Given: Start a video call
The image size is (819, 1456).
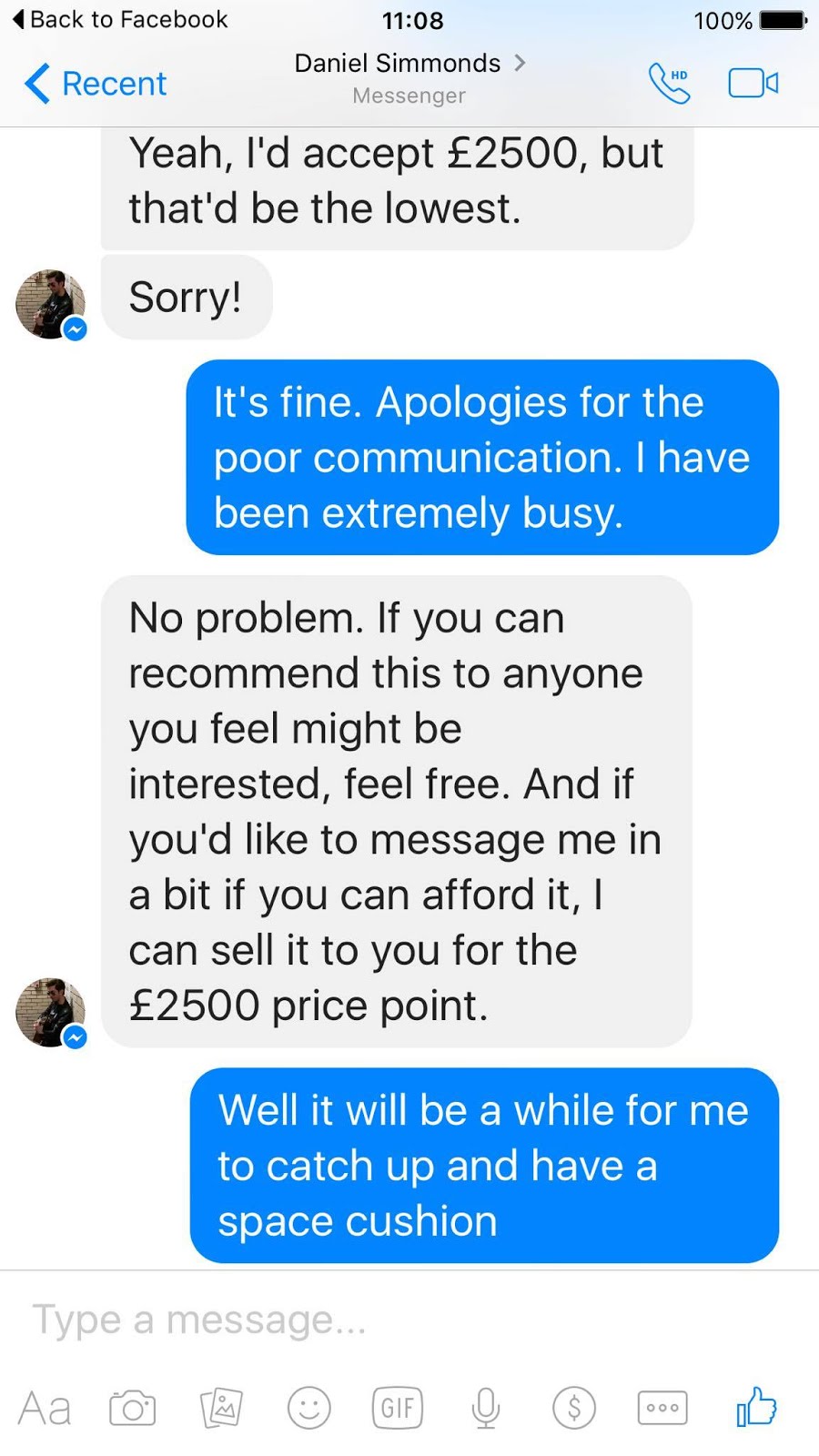Looking at the screenshot, I should [753, 84].
